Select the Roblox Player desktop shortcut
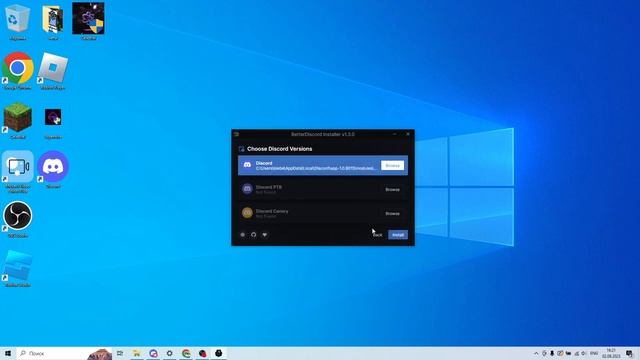This screenshot has height=360, width=640. click(x=53, y=71)
